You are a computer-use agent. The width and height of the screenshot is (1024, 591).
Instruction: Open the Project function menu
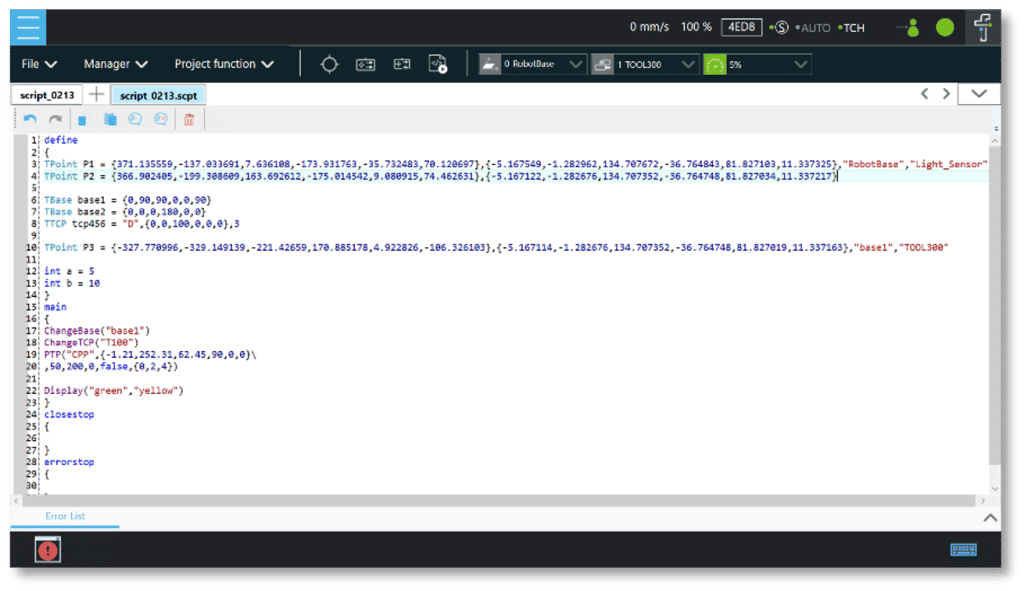[224, 64]
